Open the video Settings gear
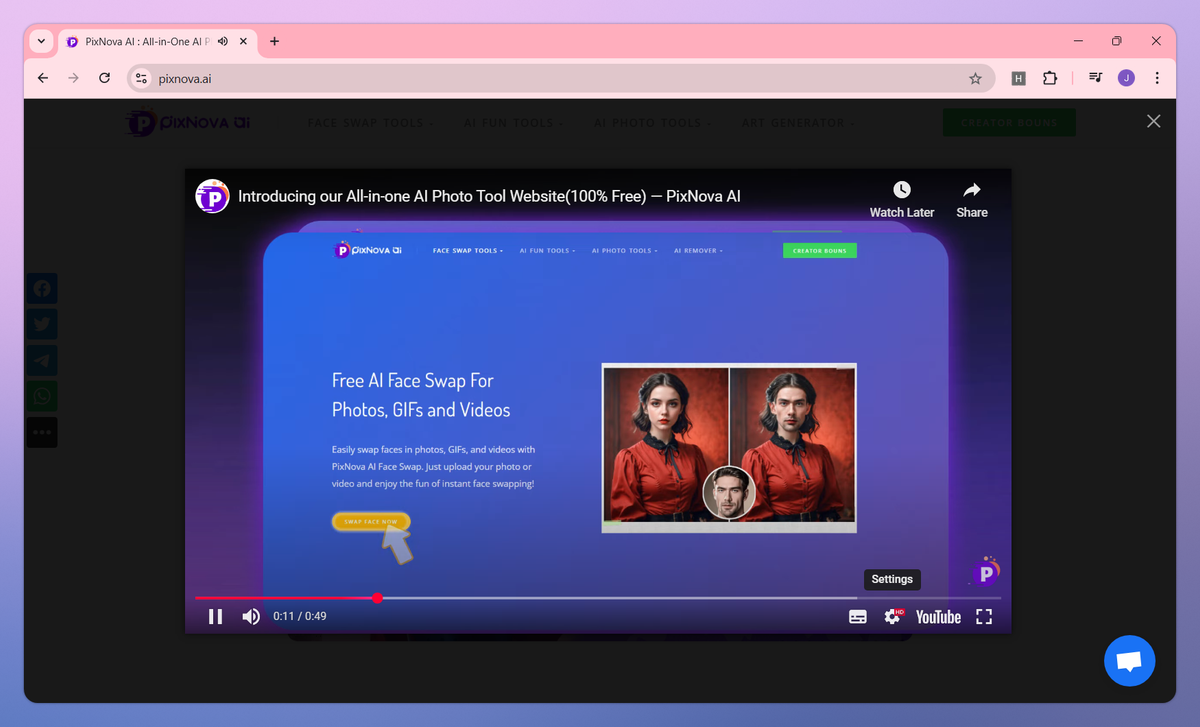 (x=892, y=617)
